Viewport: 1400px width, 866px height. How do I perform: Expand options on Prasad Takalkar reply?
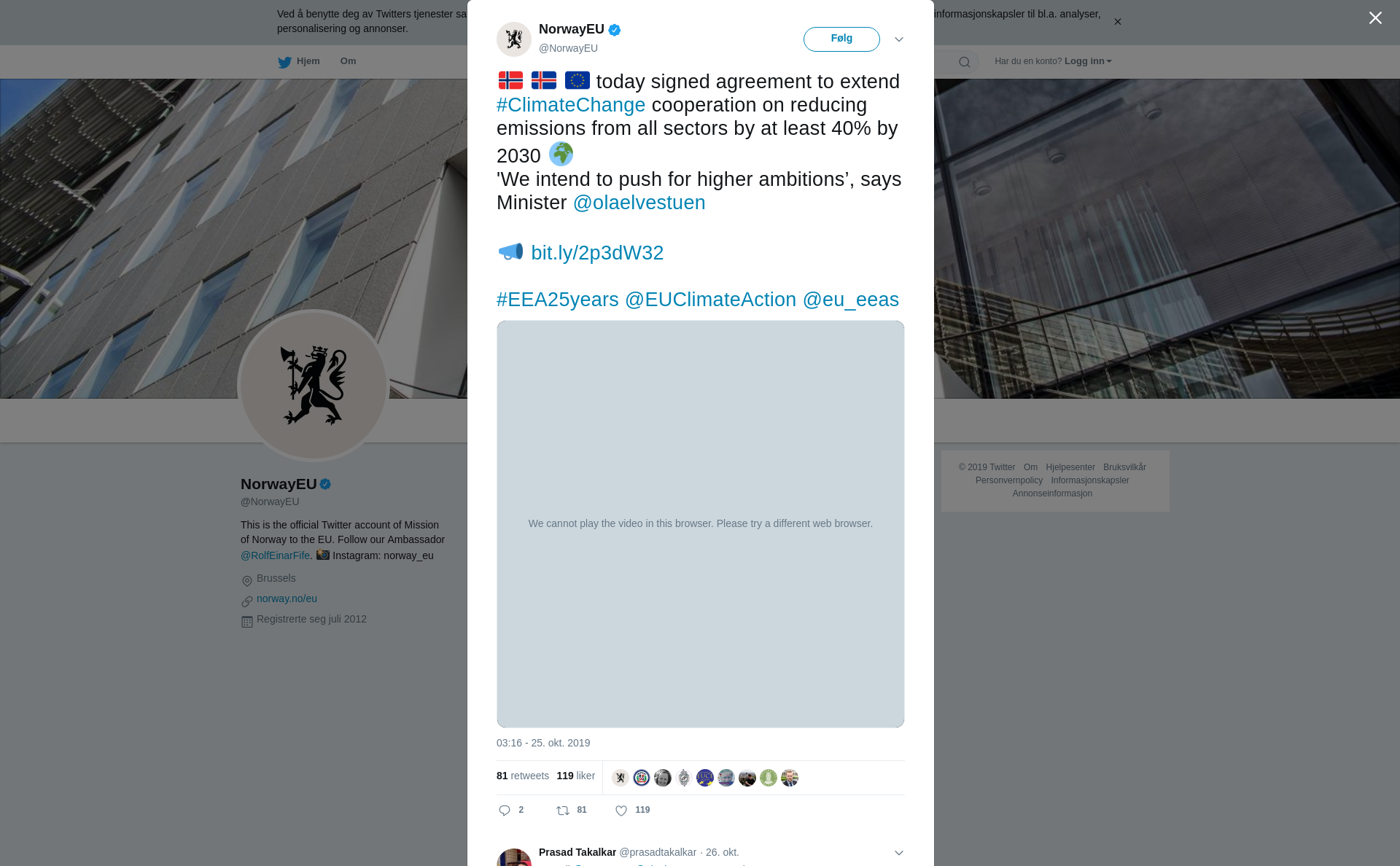(899, 853)
